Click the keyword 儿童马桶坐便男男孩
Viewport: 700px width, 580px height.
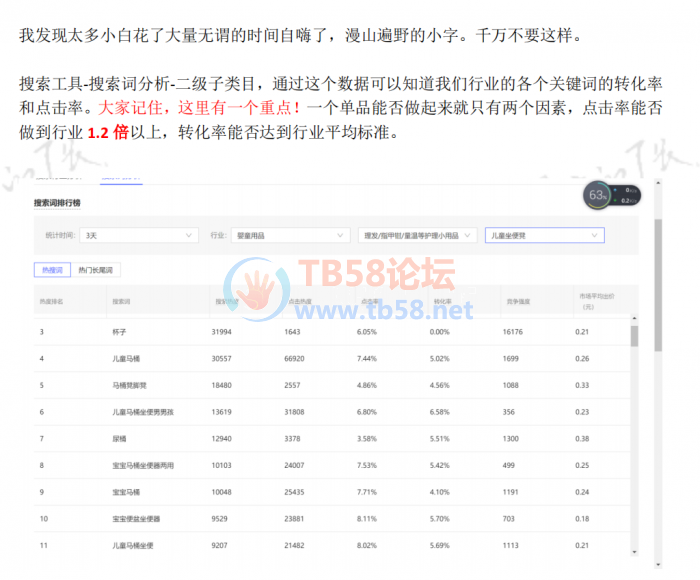point(143,412)
